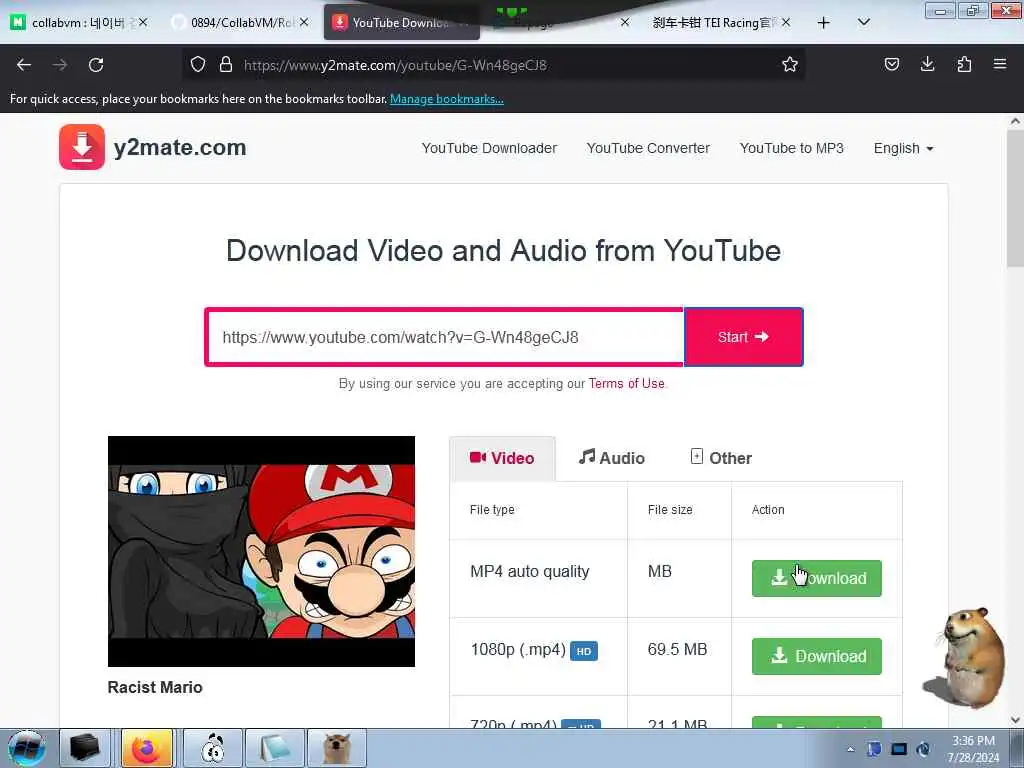
Task: Open the Firefox downloads panel
Action: pos(927,64)
